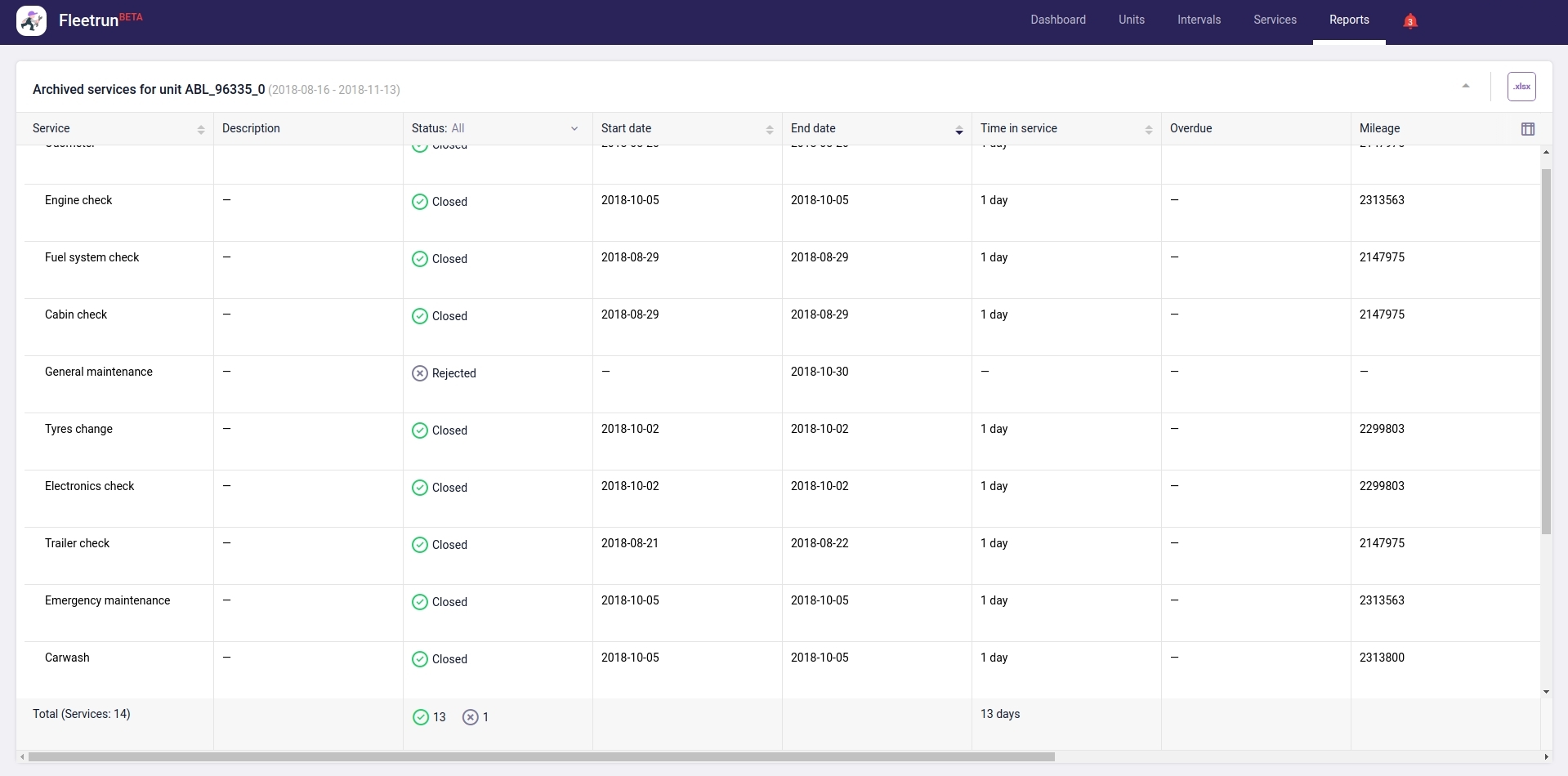Open the Services page link
The width and height of the screenshot is (1568, 776).
tap(1274, 20)
